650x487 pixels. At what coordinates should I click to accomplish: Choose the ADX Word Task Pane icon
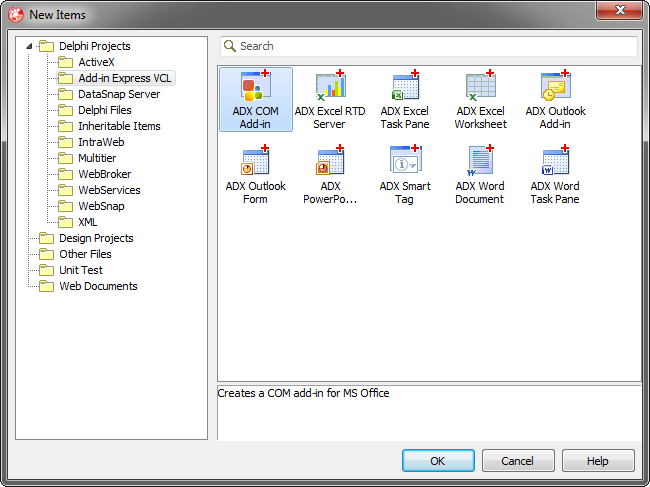(x=555, y=160)
